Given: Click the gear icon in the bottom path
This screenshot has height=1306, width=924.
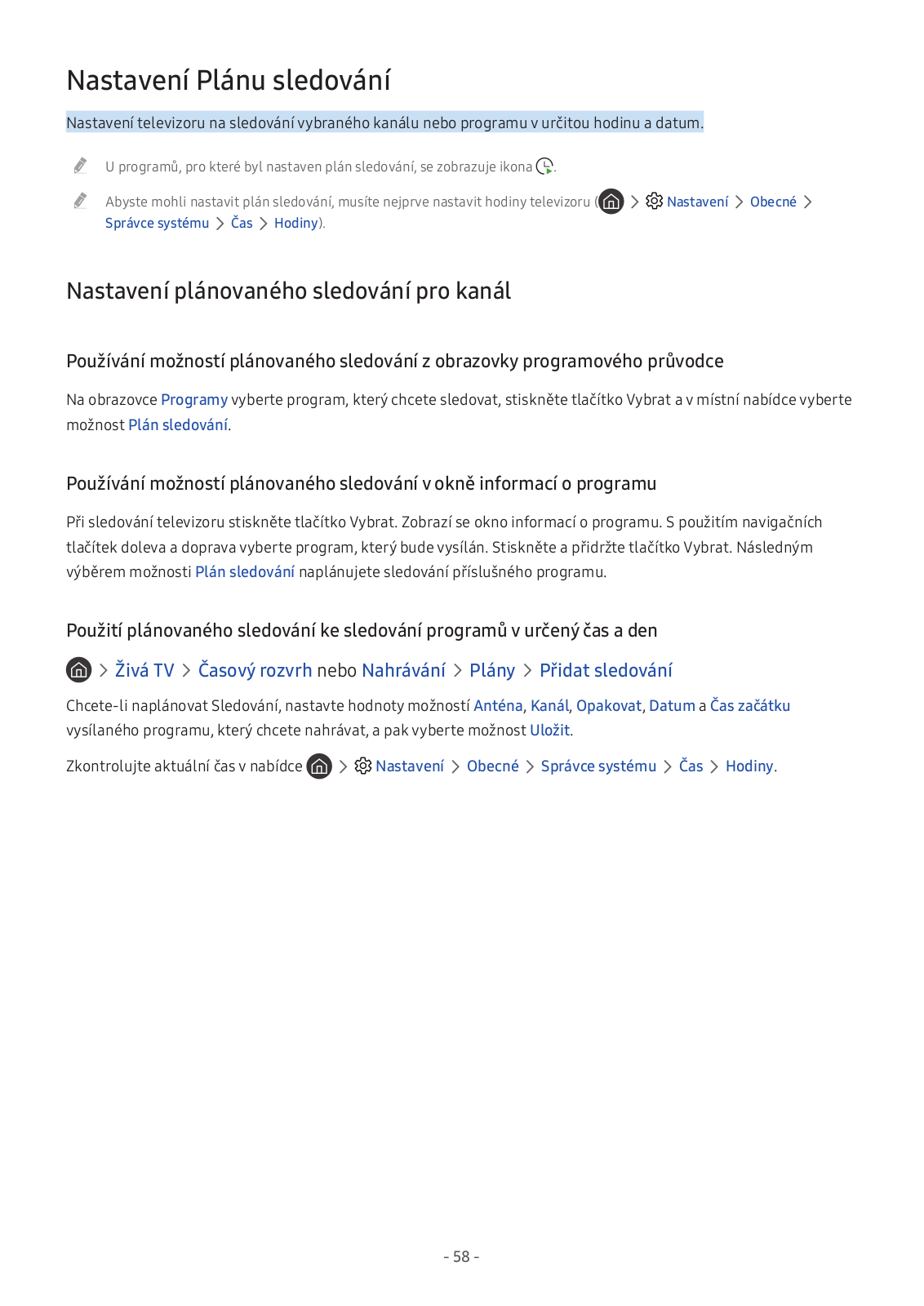Looking at the screenshot, I should (363, 766).
